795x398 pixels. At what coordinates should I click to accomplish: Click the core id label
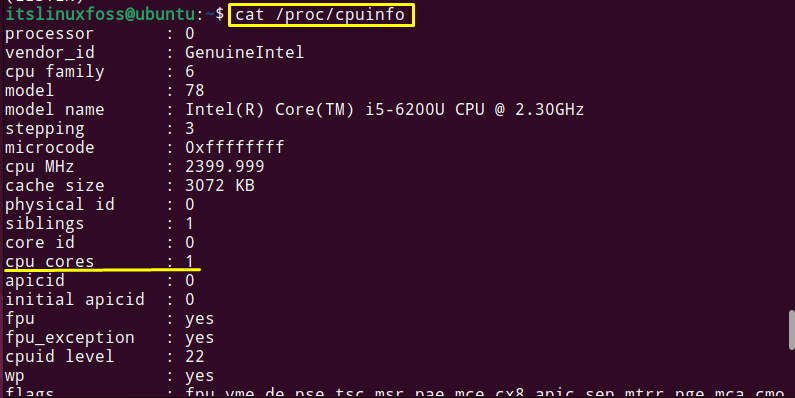[x=40, y=242]
